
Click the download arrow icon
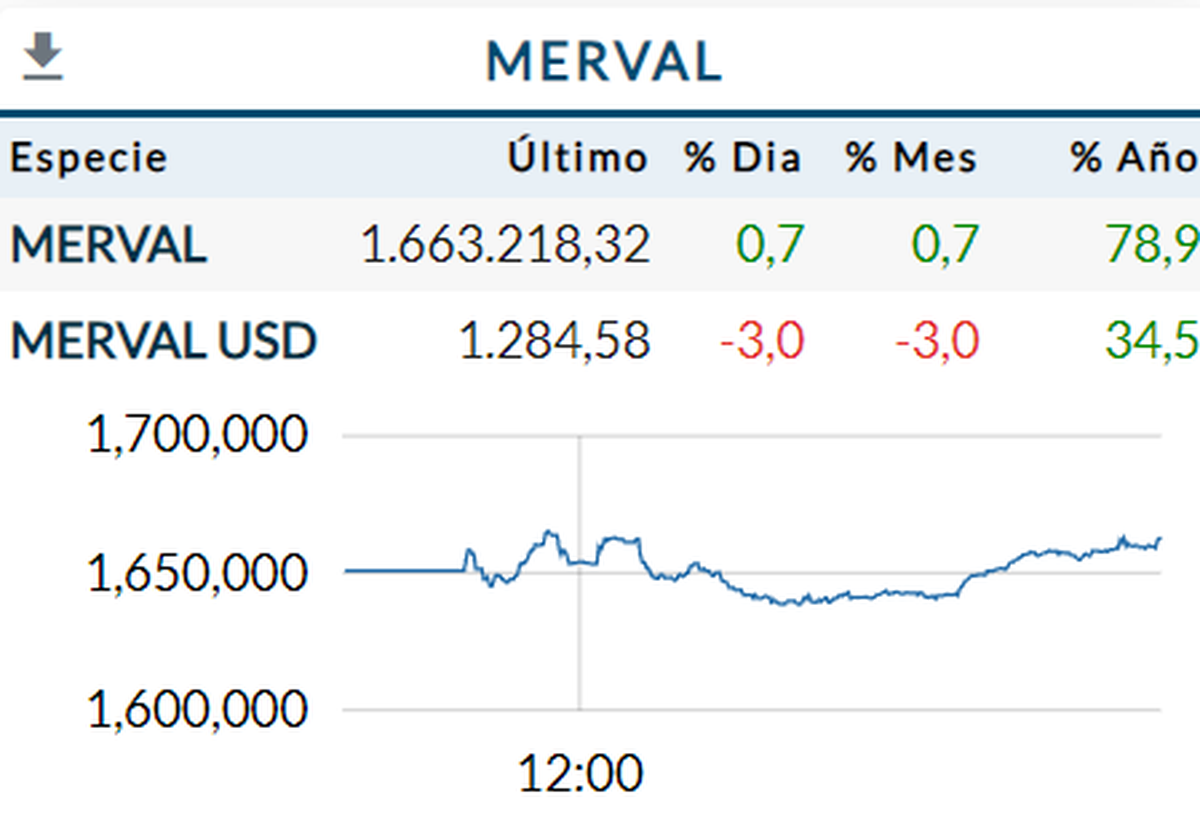(x=43, y=57)
